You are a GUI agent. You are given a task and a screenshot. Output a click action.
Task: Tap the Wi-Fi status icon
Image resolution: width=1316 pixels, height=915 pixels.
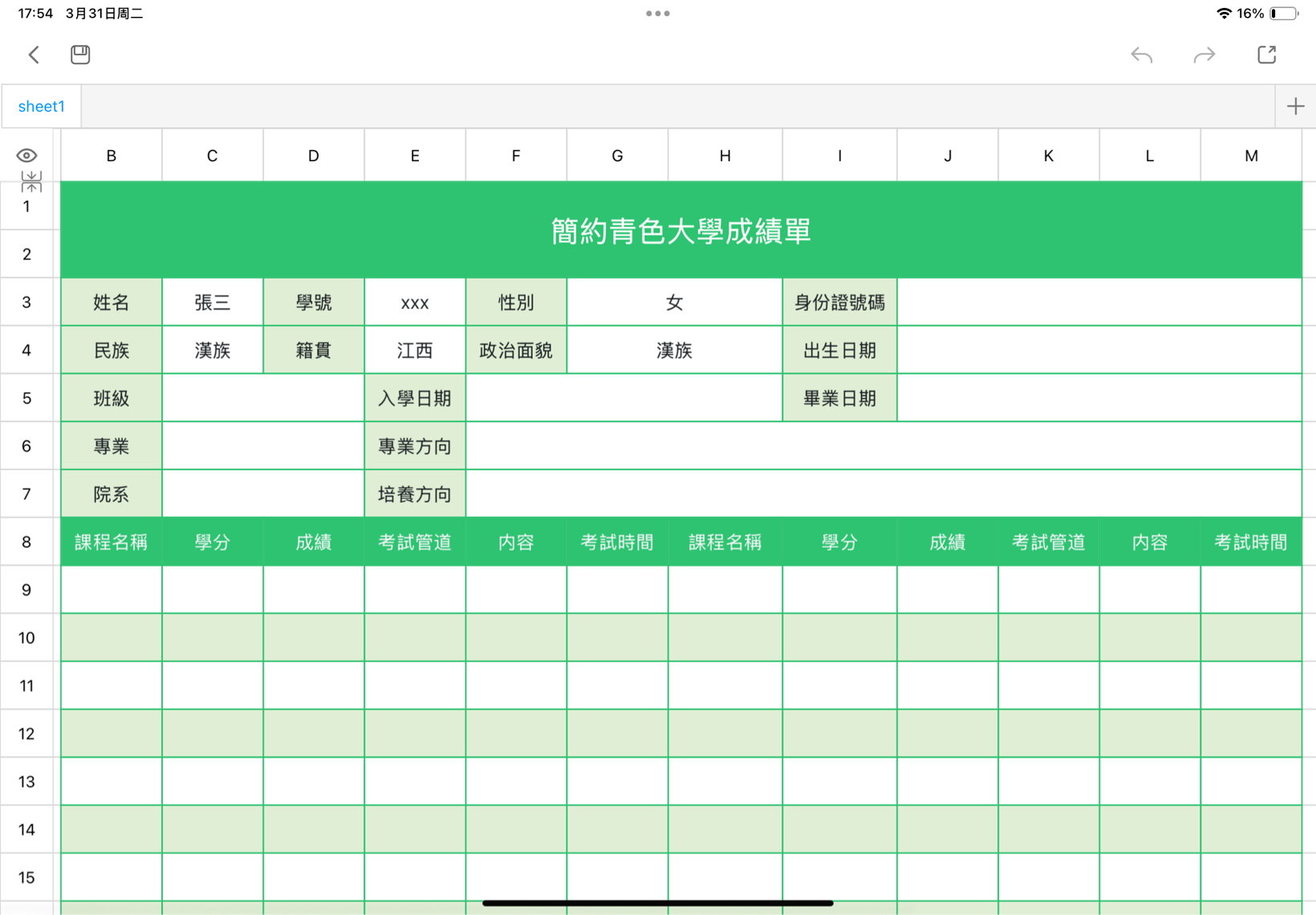click(1224, 13)
